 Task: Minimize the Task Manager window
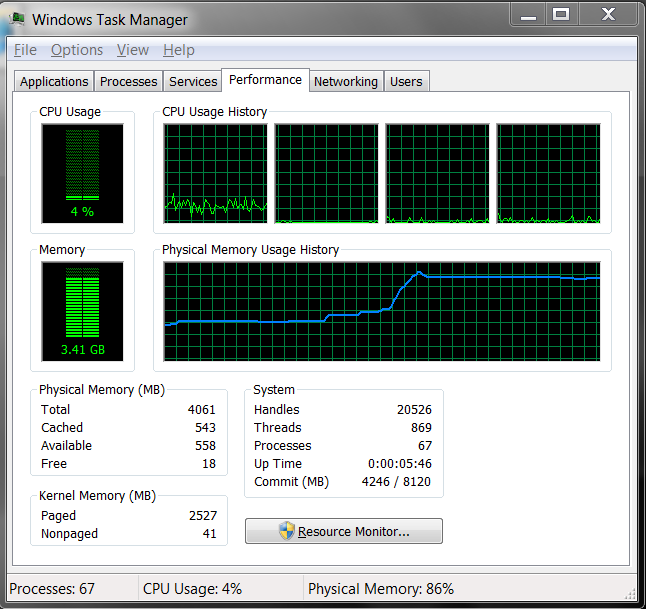528,15
